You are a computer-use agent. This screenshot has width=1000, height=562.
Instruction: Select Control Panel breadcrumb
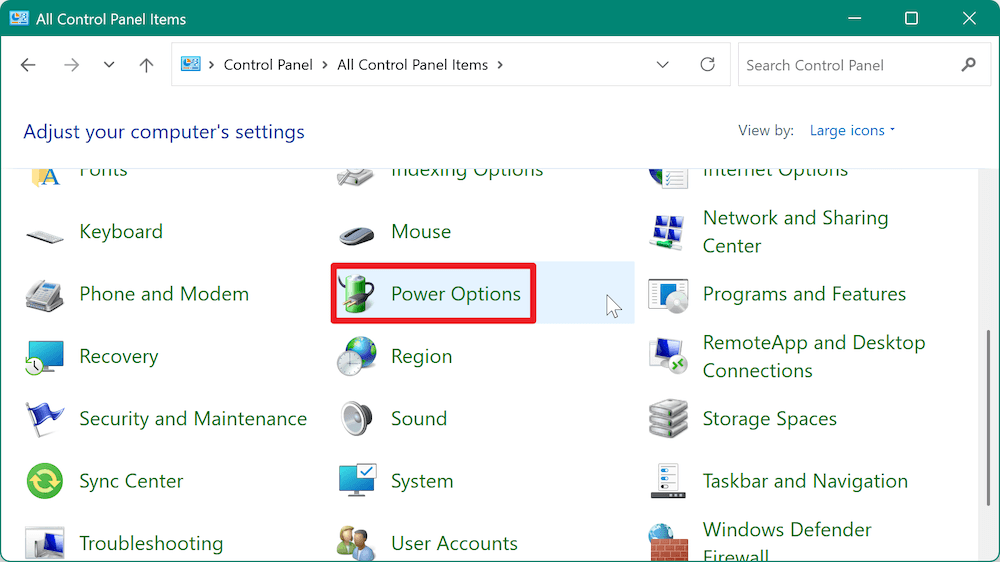(268, 65)
